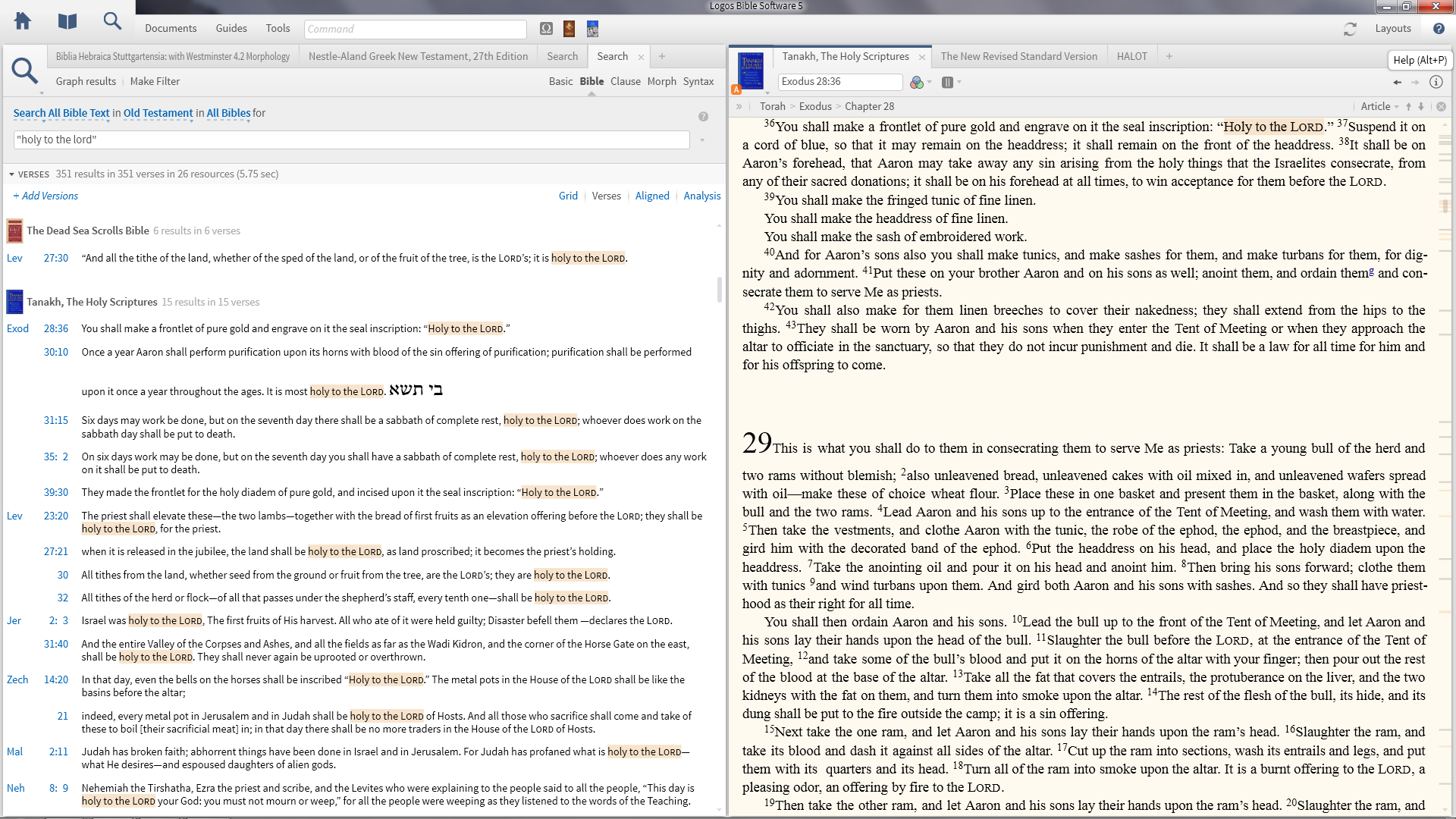
Task: Switch to the HALOT tab
Action: click(1131, 56)
